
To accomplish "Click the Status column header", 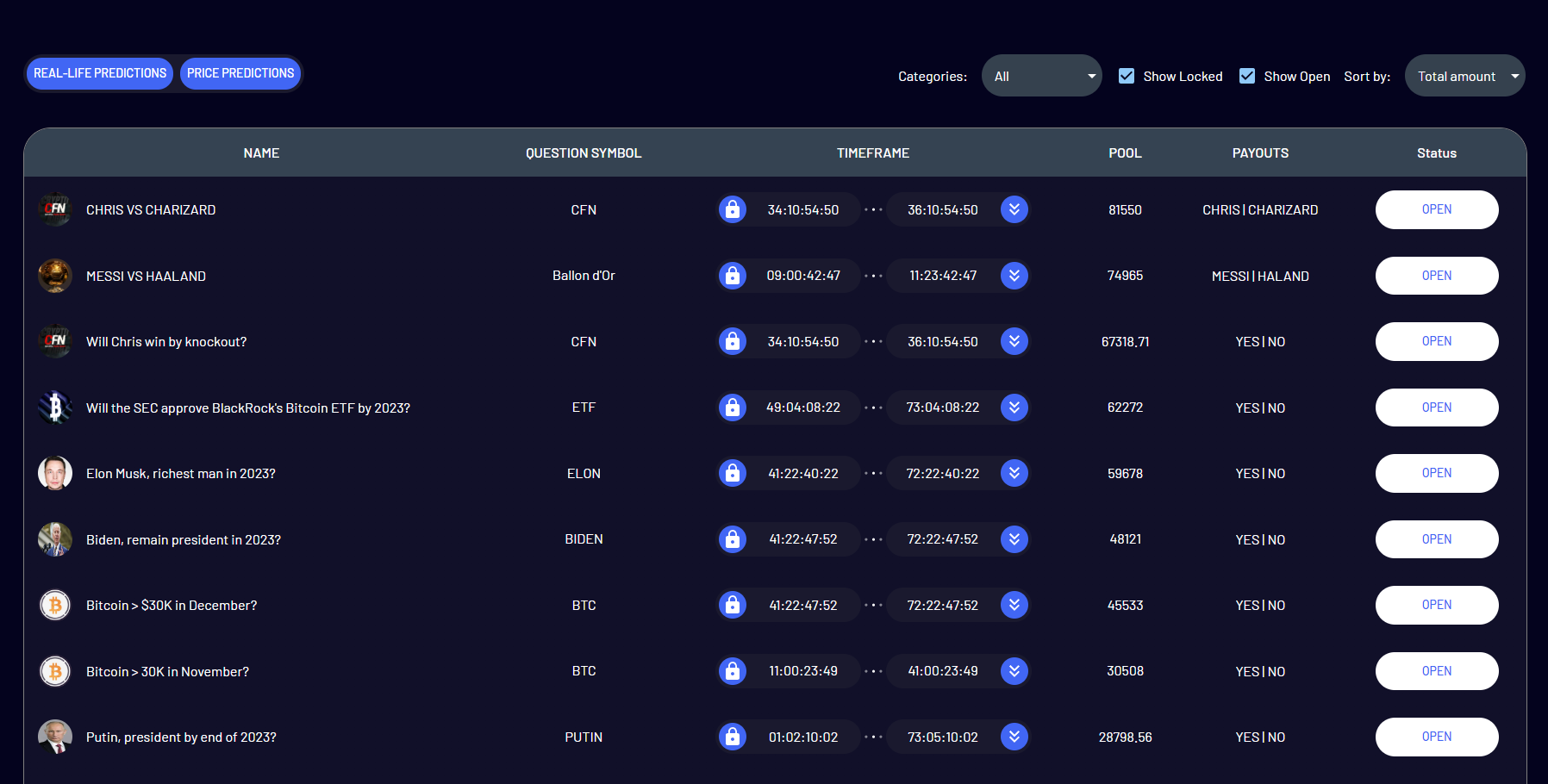I will tap(1437, 153).
